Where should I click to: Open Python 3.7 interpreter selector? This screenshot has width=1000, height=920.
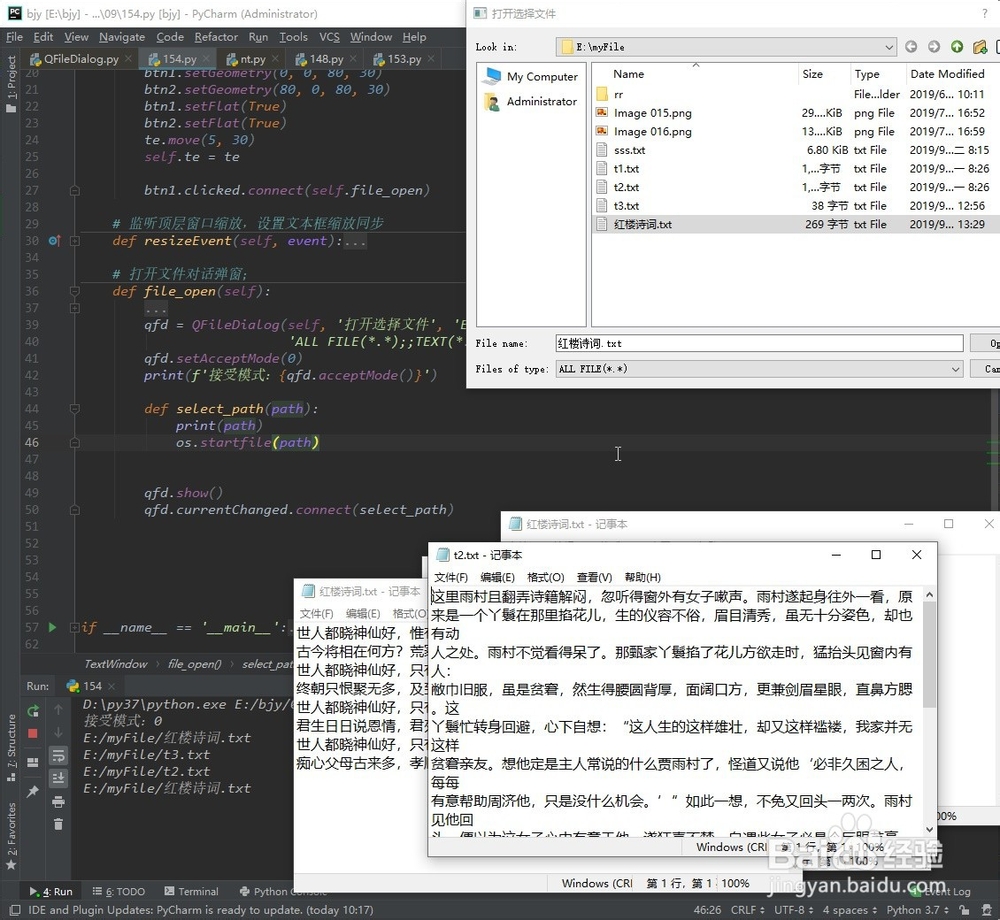pos(917,910)
